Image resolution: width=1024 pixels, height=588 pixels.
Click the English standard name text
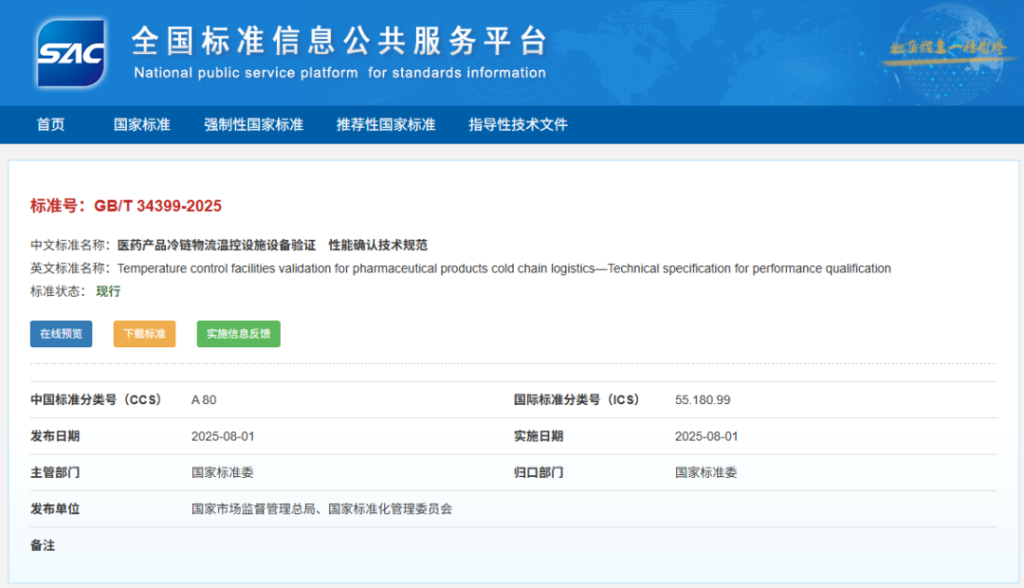click(x=504, y=269)
